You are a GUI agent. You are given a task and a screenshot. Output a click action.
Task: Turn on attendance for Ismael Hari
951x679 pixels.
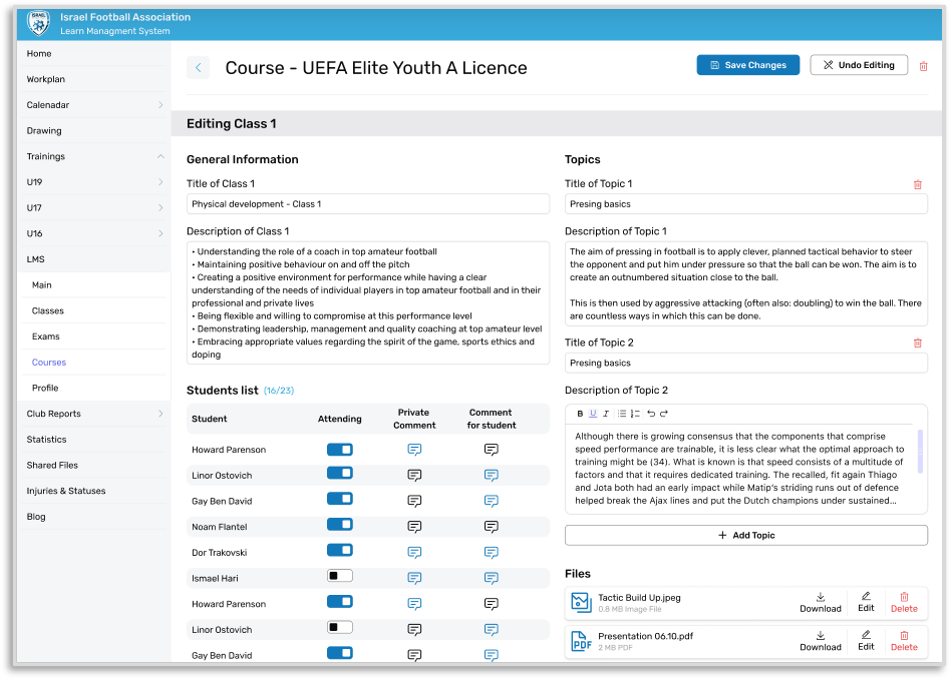tap(340, 576)
